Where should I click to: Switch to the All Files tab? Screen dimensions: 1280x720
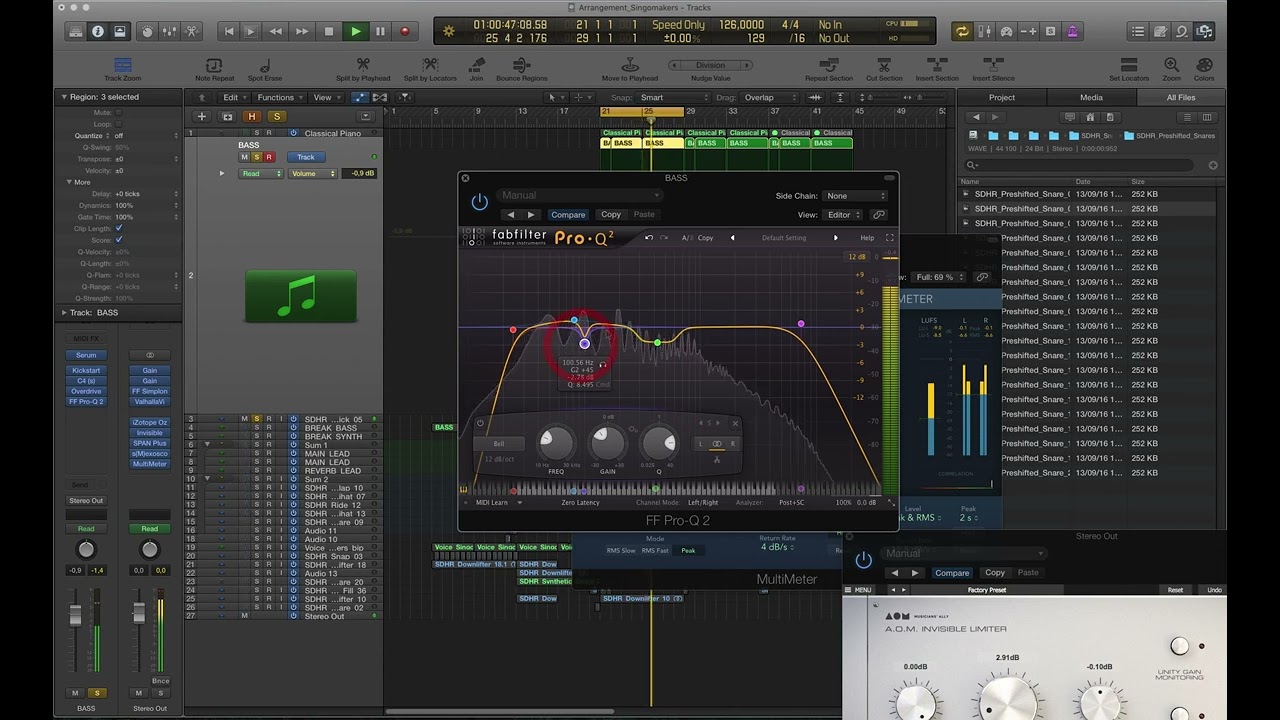tap(1181, 97)
